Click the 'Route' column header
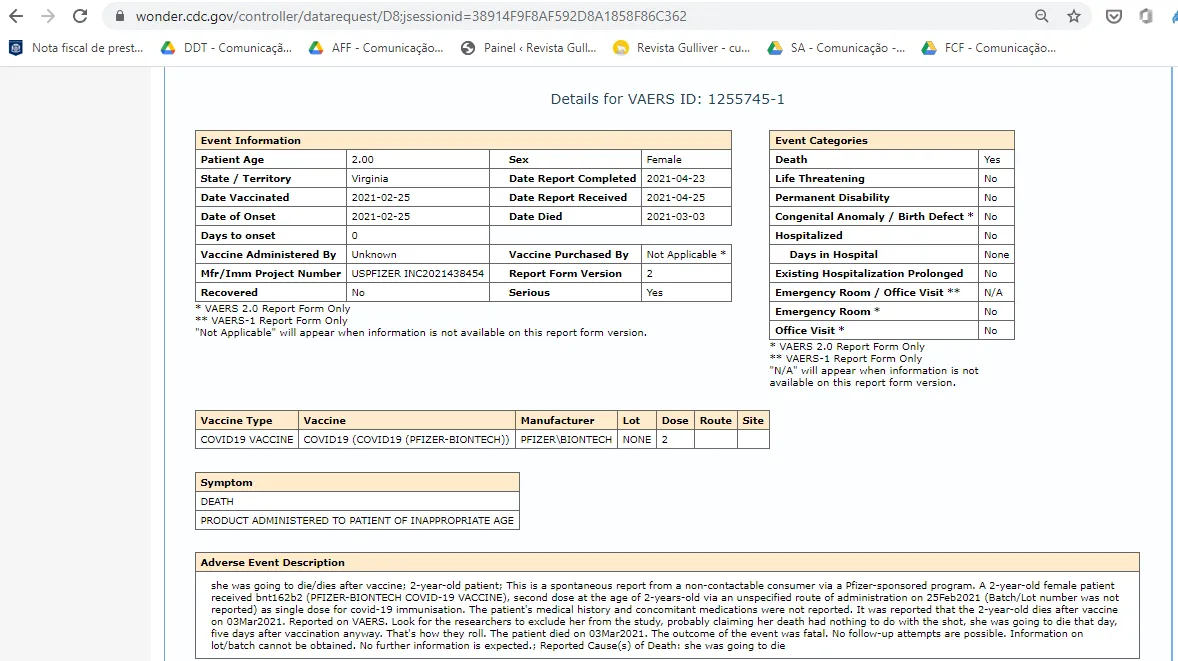 coord(715,421)
